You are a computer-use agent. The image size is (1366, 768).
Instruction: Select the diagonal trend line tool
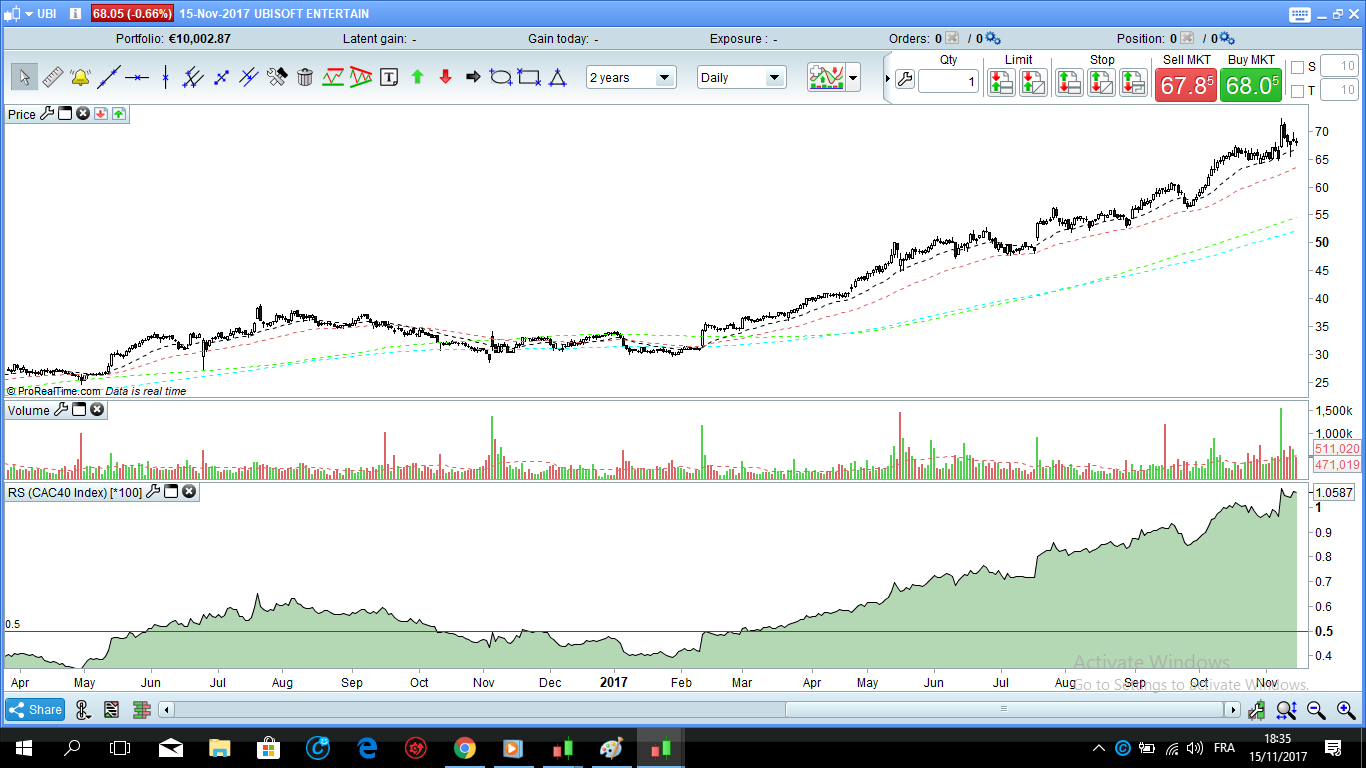pos(110,77)
